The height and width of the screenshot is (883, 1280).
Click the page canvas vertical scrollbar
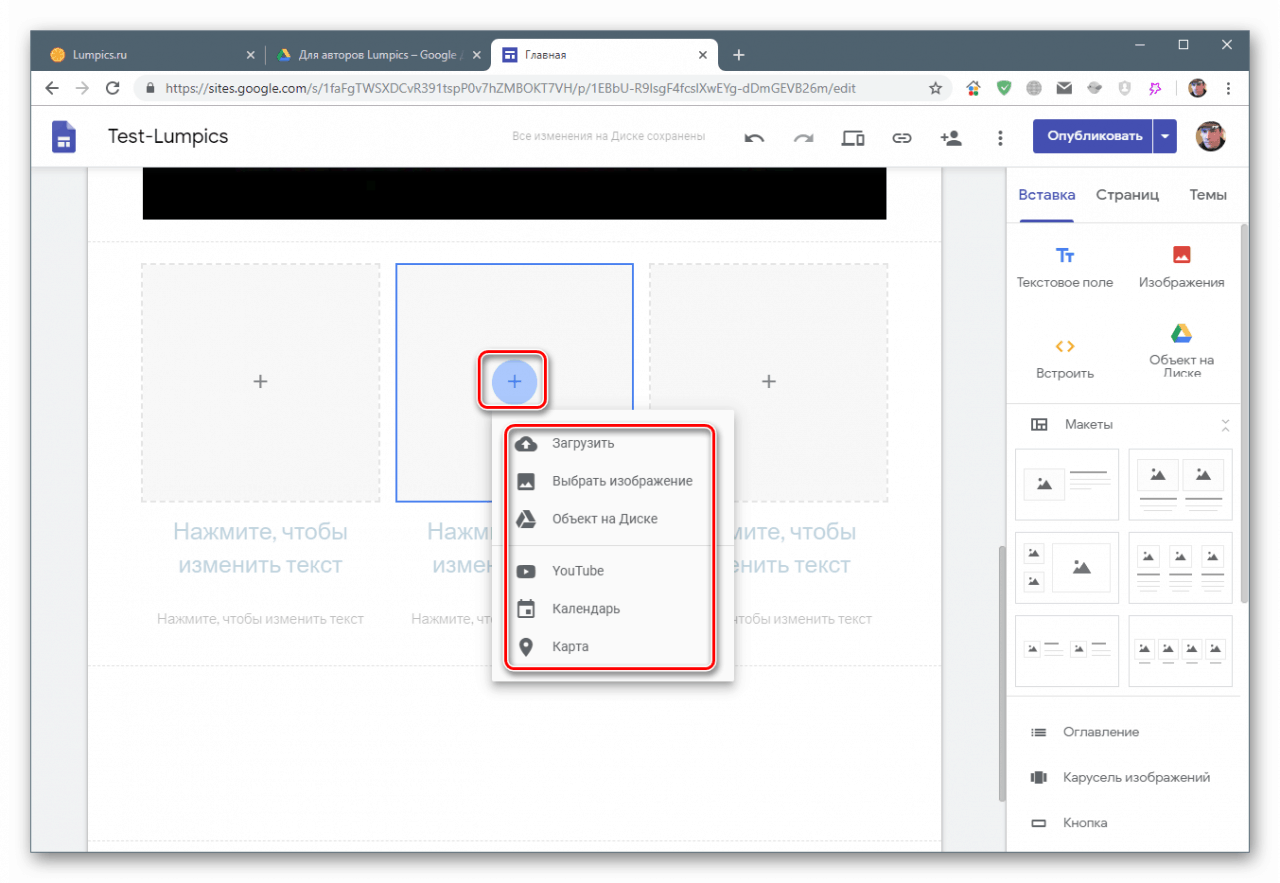[1002, 673]
